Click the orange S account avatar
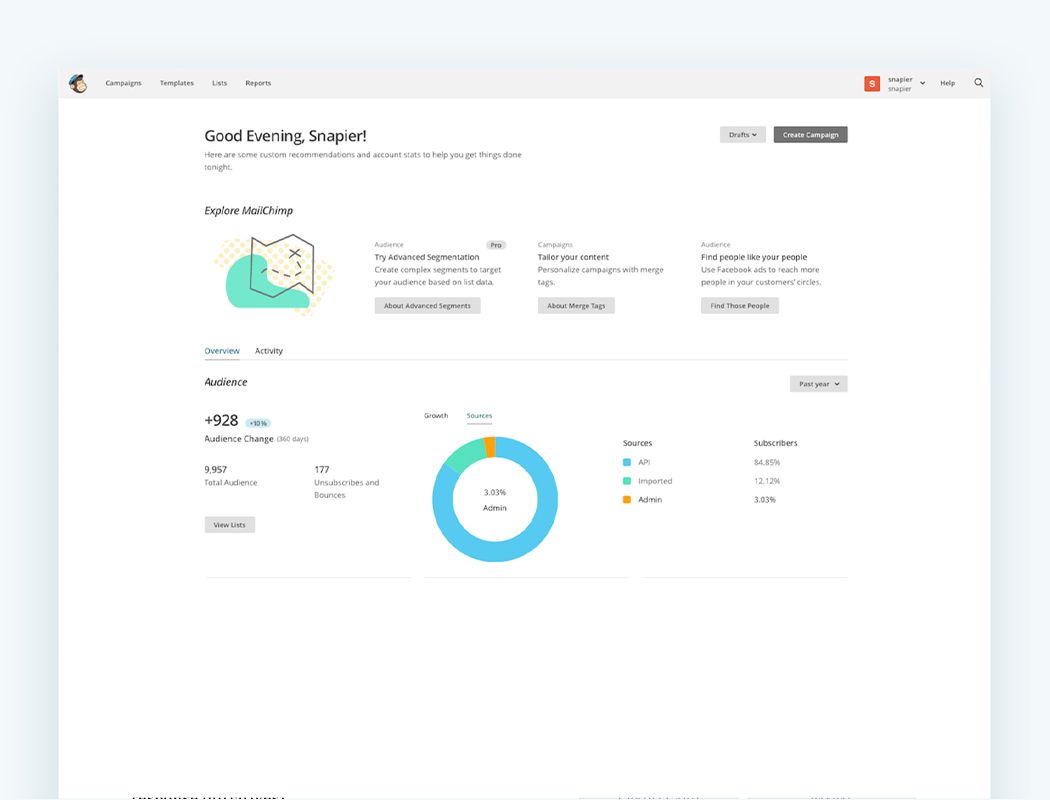Screen dimensions: 1050x800 pos(872,84)
